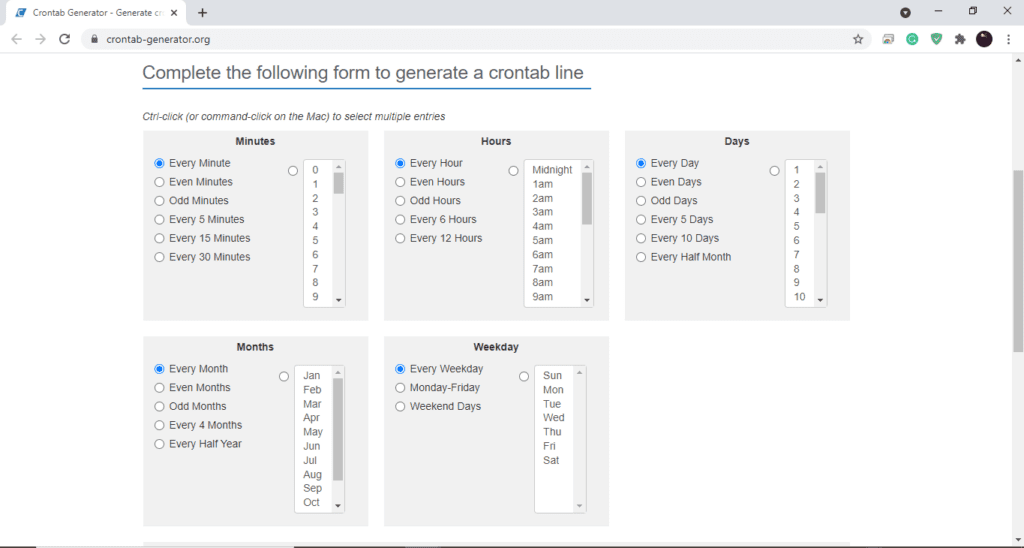
Task: Select Even Days option
Action: tap(641, 182)
